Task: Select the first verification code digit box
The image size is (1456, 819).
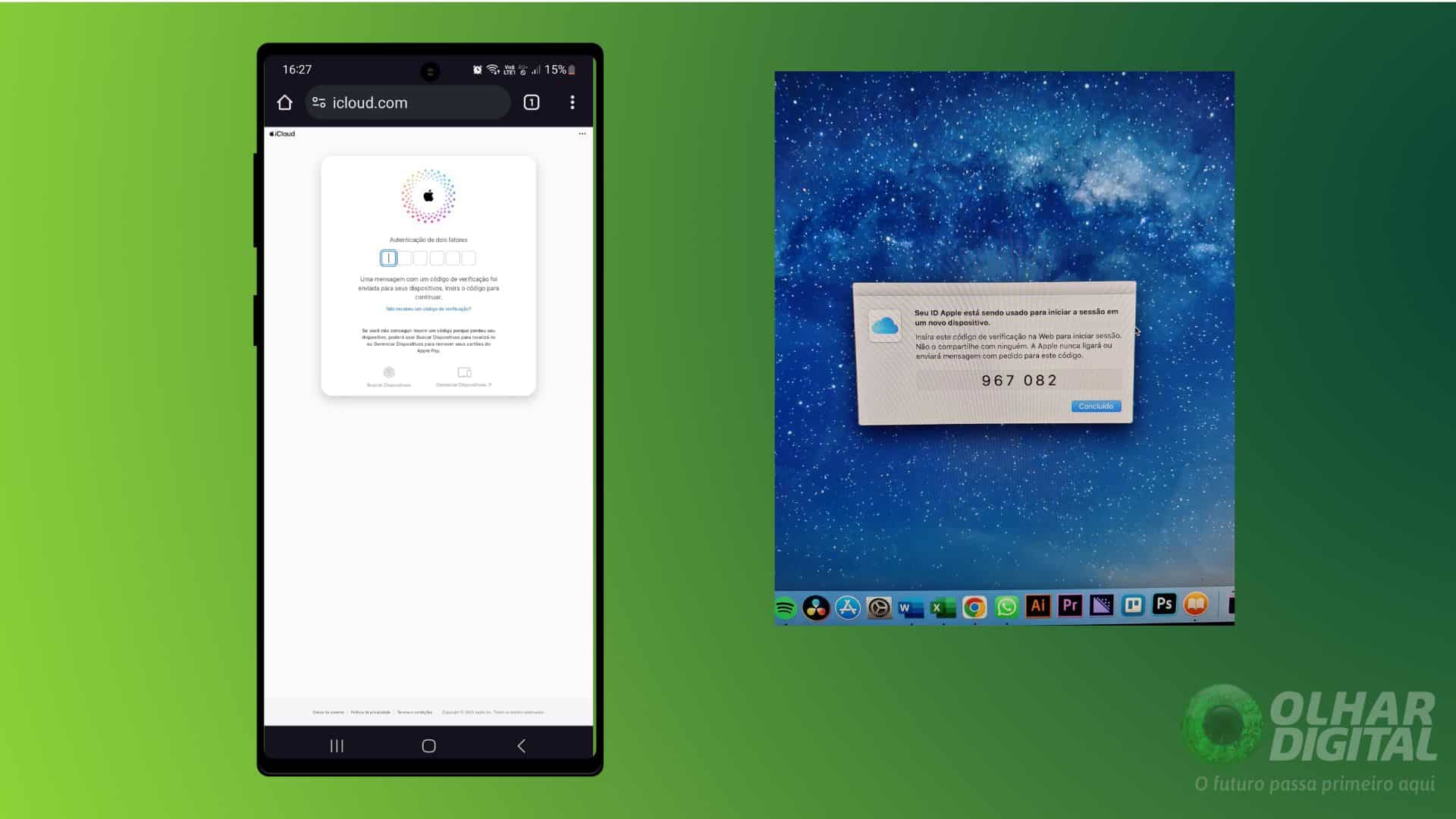Action: 388,259
